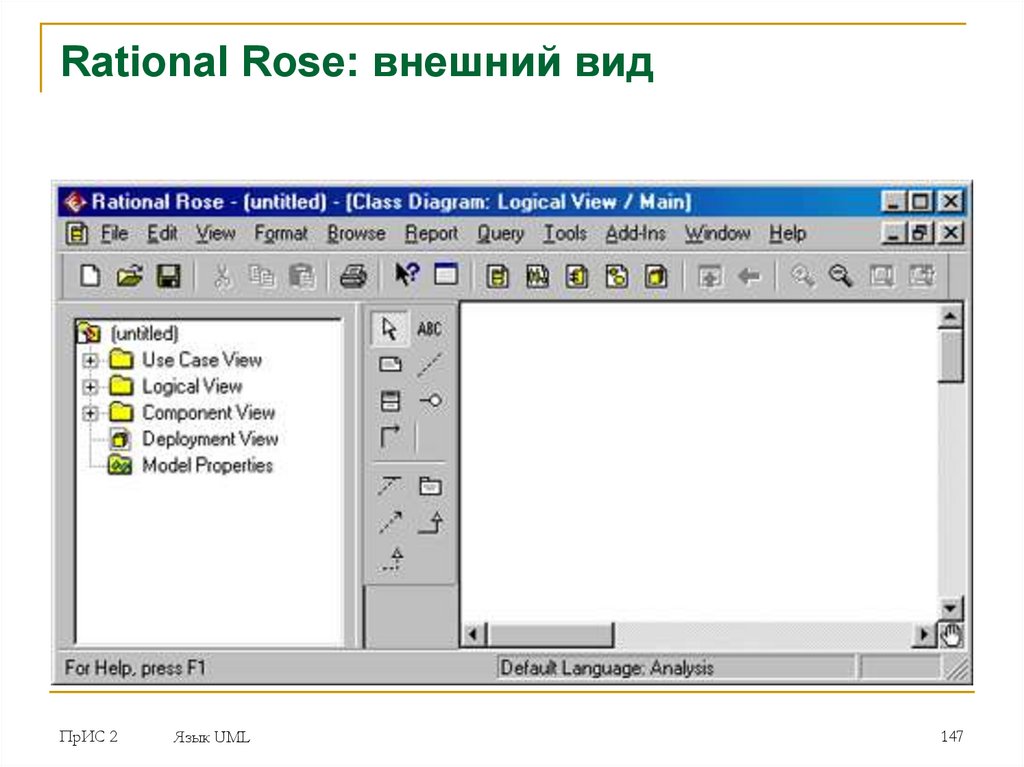This screenshot has height=767, width=1024.
Task: Click the Save diskette toolbar icon
Action: [x=168, y=276]
